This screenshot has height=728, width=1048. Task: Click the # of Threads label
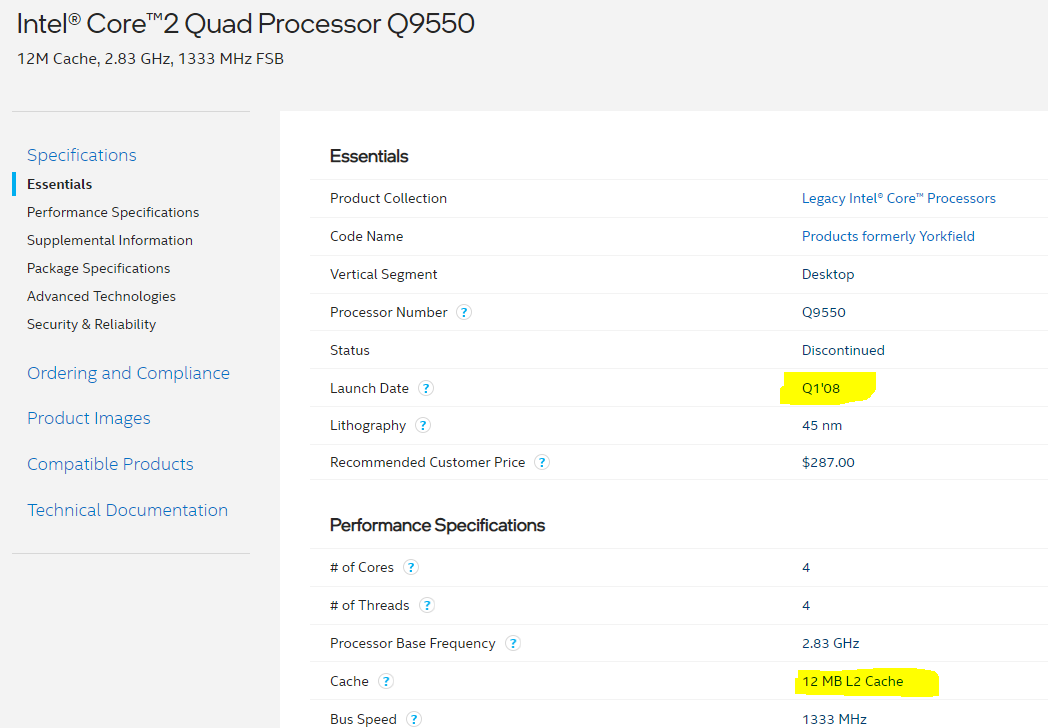click(369, 606)
